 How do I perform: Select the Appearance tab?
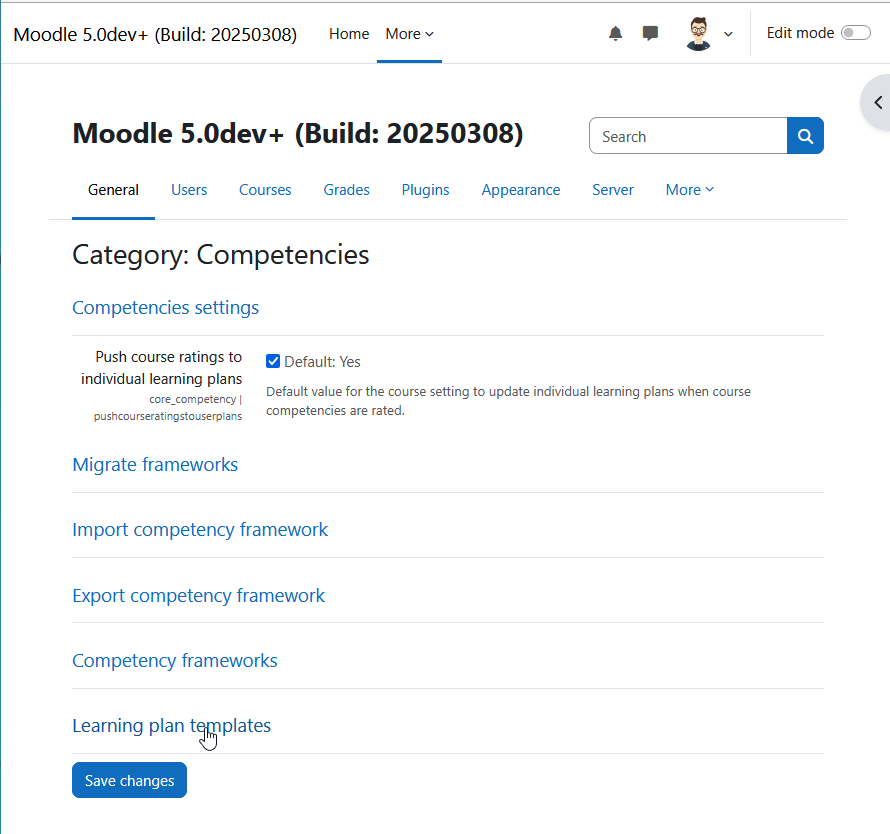pyautogui.click(x=520, y=190)
